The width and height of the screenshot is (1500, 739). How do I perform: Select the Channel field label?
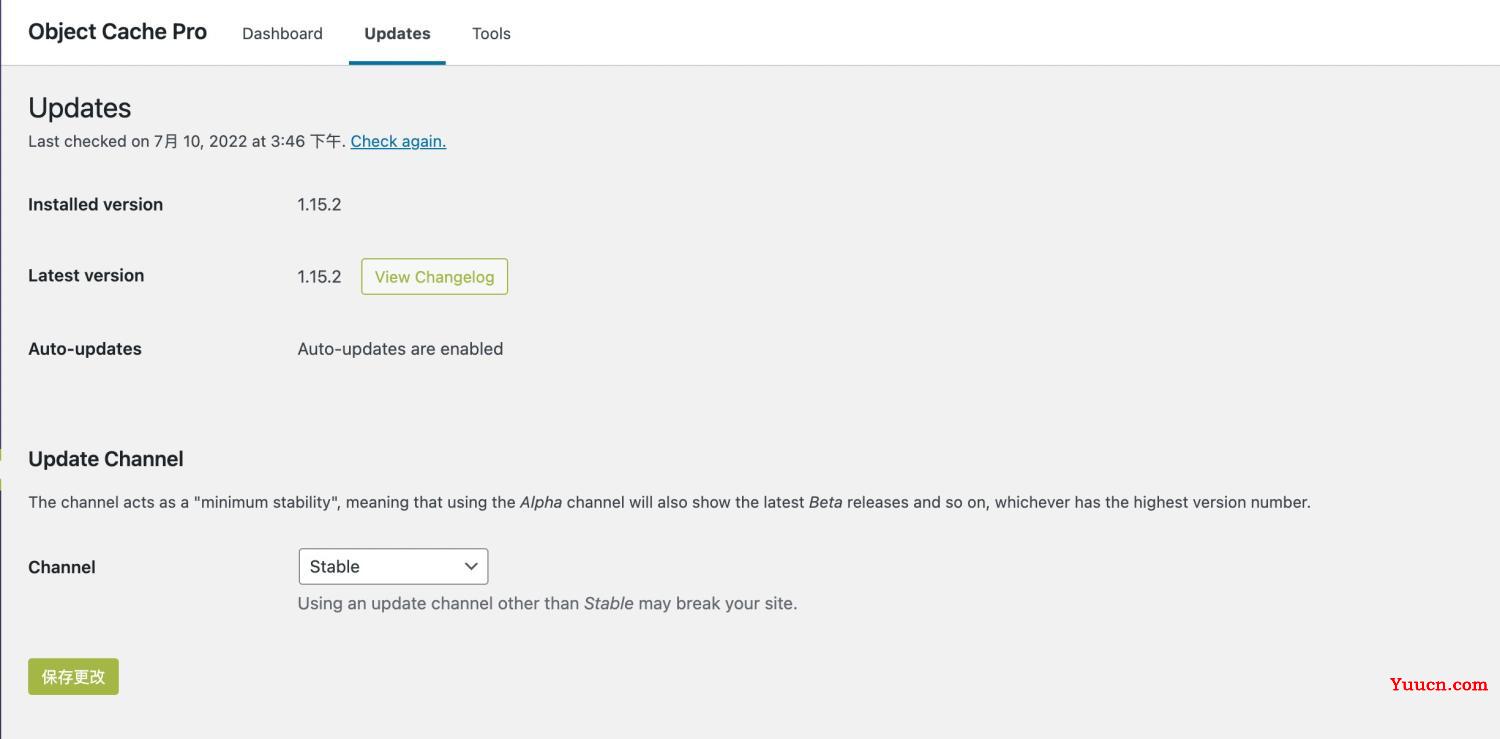(x=62, y=567)
